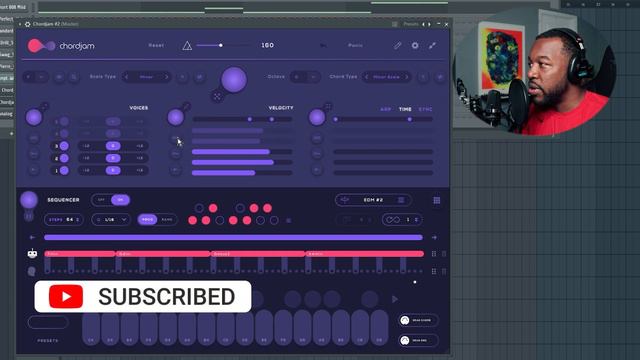Click the play triangle above the keyboard
Viewport: 640px width, 360px height.
point(395,299)
